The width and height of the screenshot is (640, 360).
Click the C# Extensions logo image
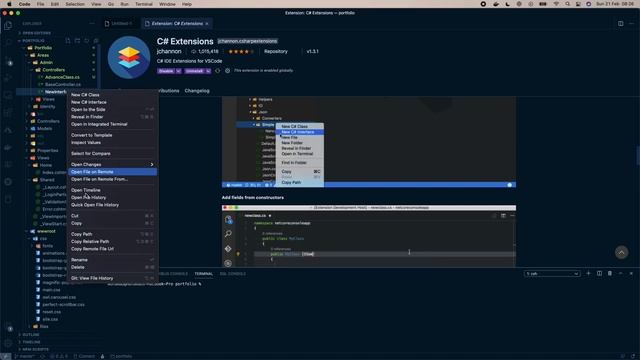pos(129,58)
